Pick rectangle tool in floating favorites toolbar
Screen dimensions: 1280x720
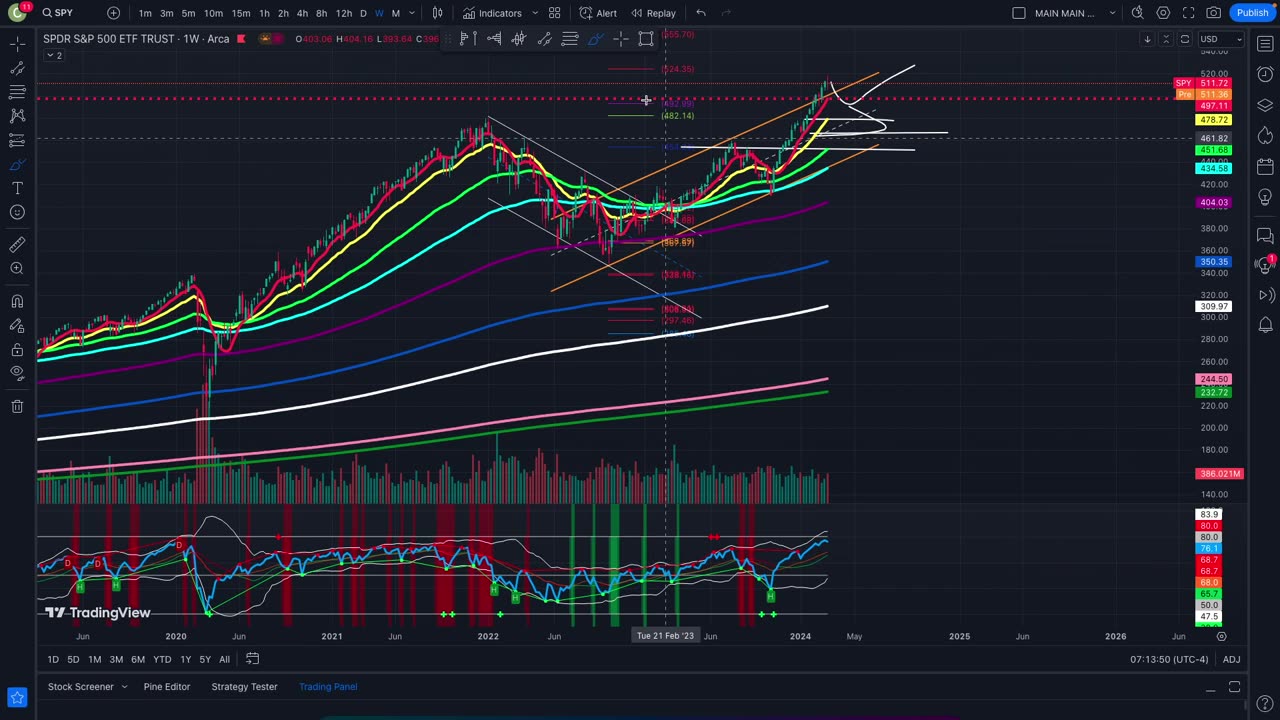click(x=646, y=39)
